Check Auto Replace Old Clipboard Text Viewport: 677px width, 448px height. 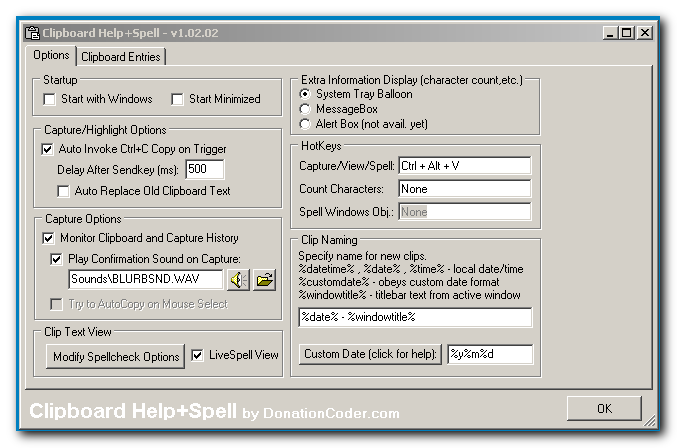click(x=63, y=191)
